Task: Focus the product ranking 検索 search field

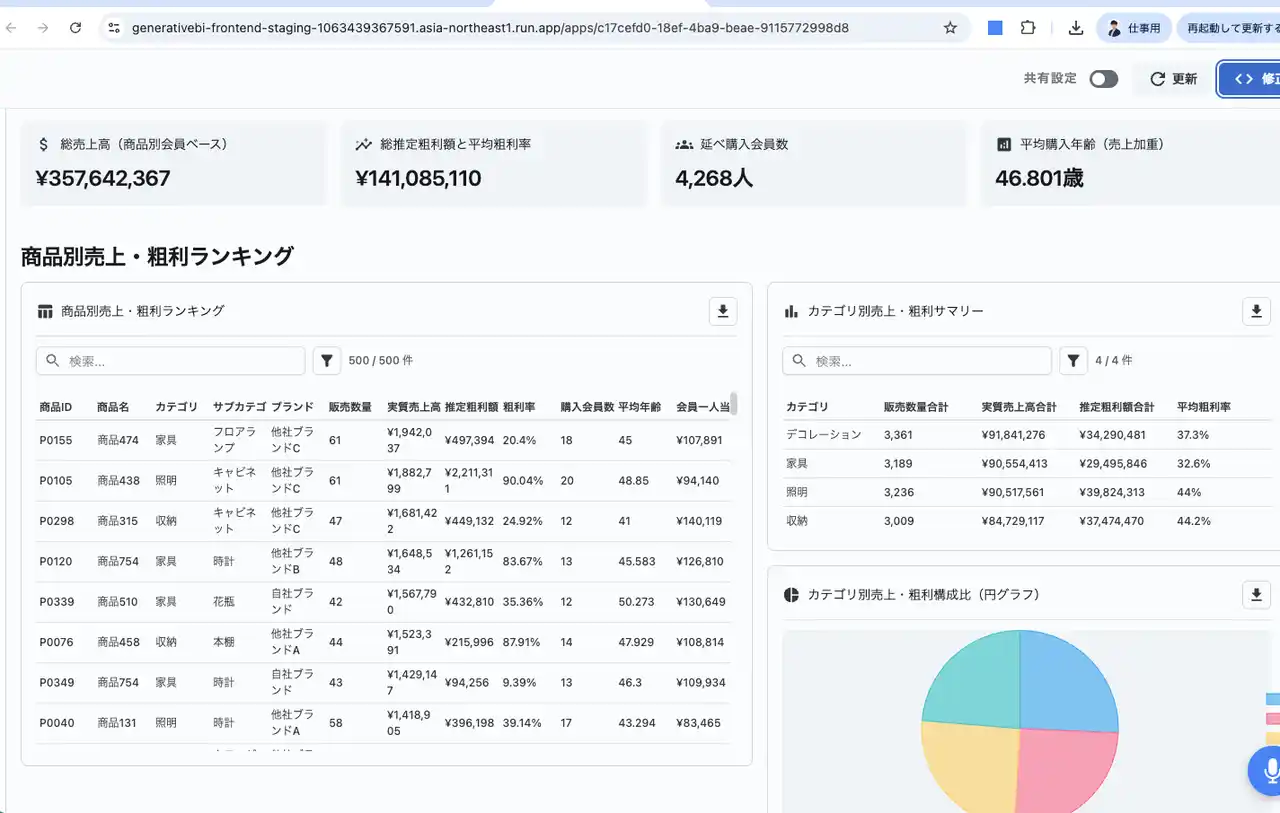Action: 180,361
